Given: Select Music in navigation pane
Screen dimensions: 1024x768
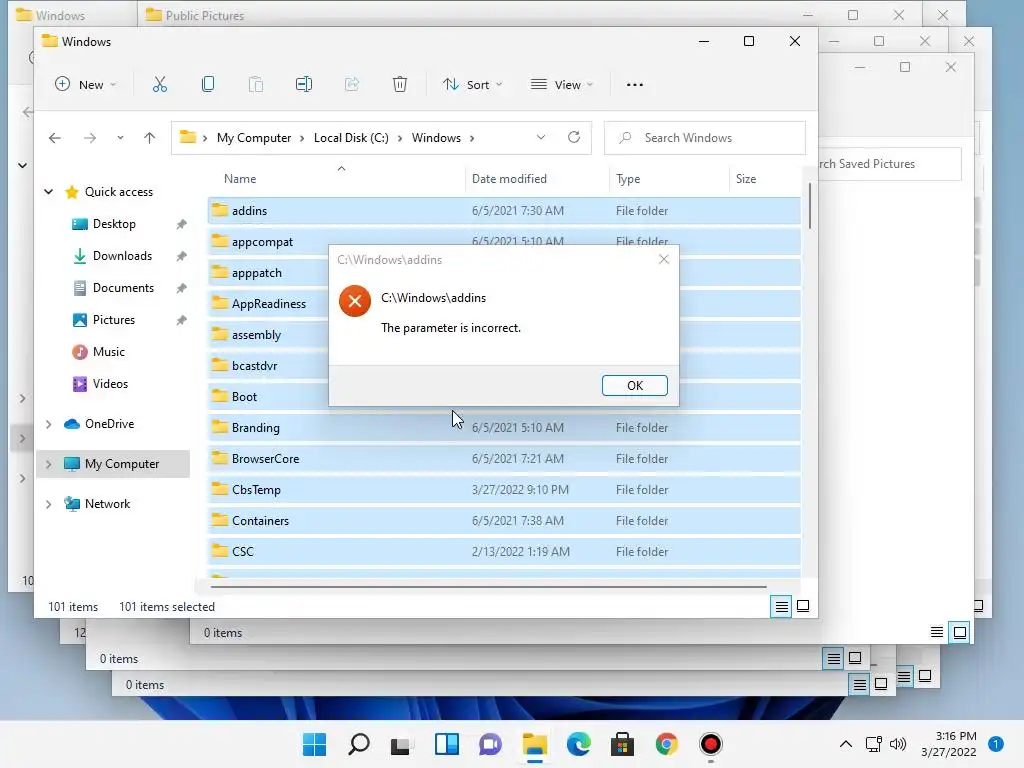Looking at the screenshot, I should (x=108, y=352).
